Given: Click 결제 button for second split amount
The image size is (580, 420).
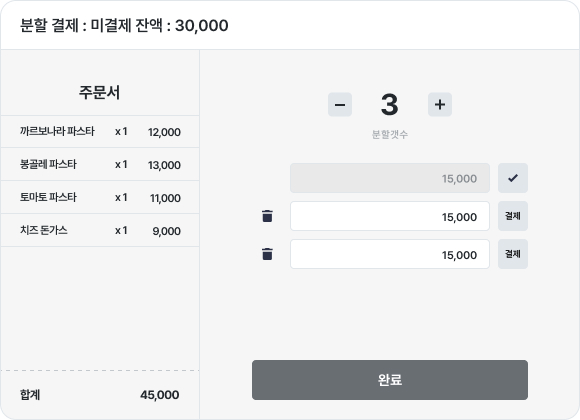Looking at the screenshot, I should point(513,216).
